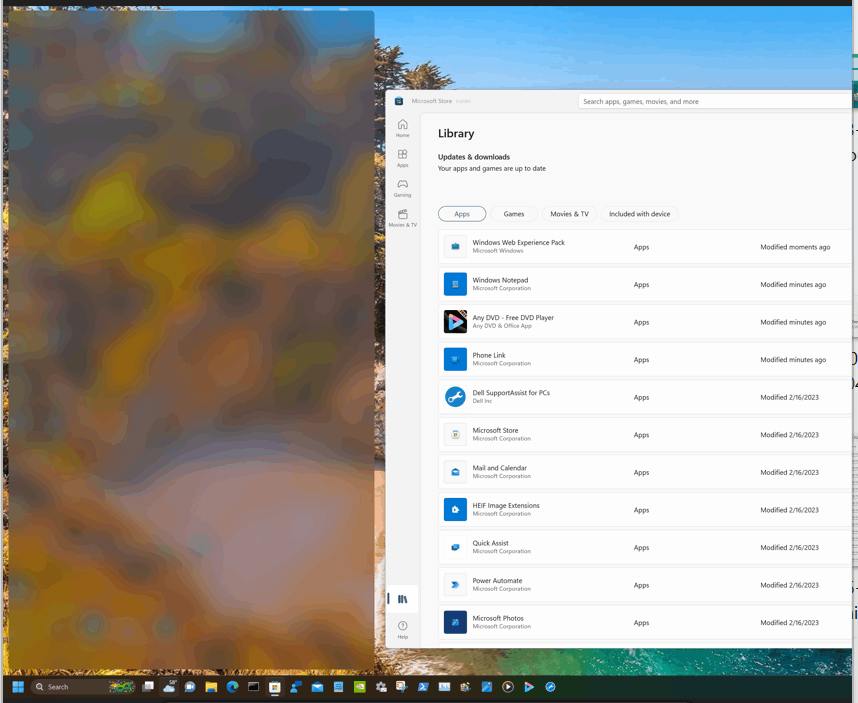Viewport: 858px width, 703px height.
Task: Open Help in the Store sidebar
Action: [x=402, y=630]
